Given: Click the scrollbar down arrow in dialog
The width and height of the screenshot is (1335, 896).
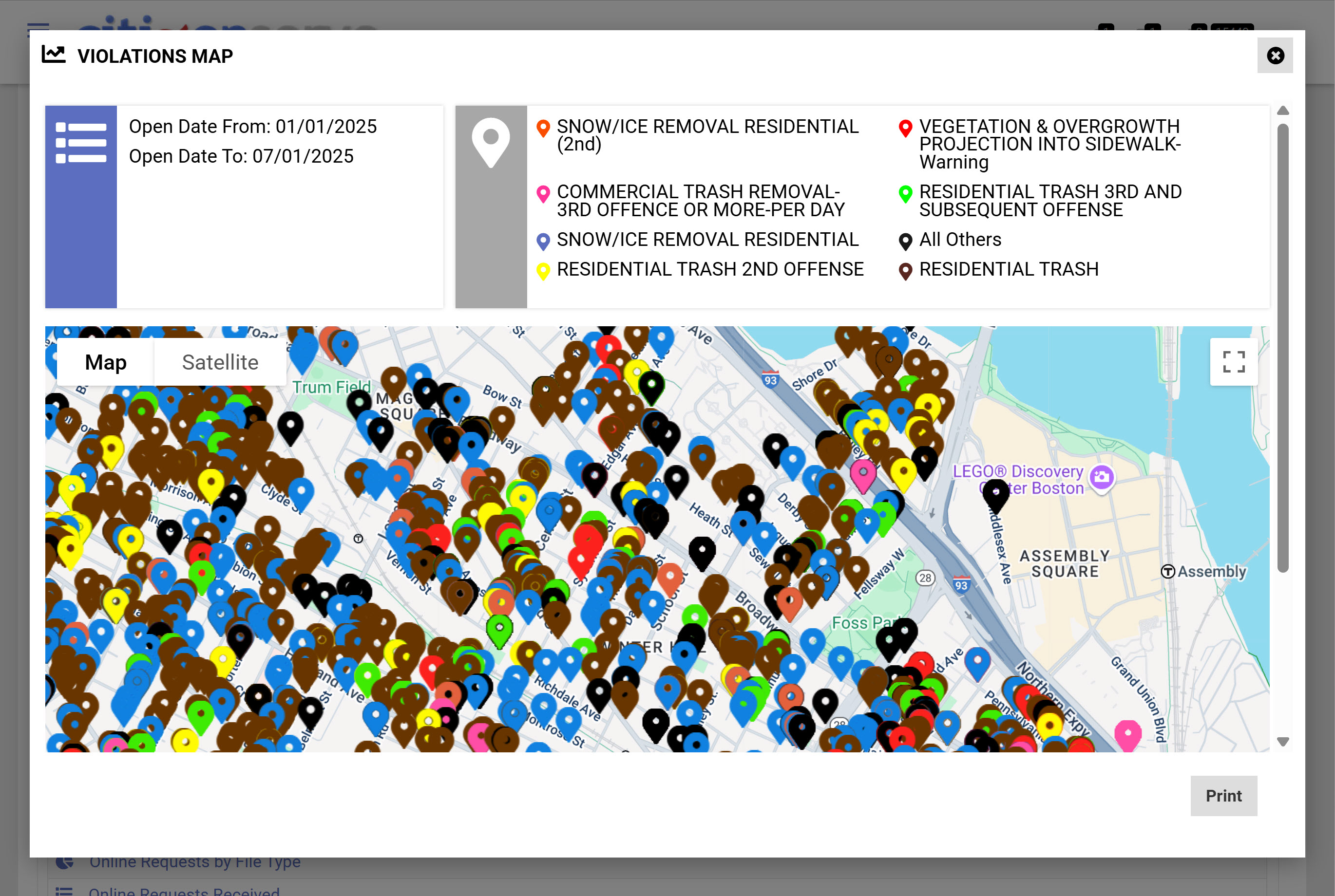Looking at the screenshot, I should tap(1282, 742).
